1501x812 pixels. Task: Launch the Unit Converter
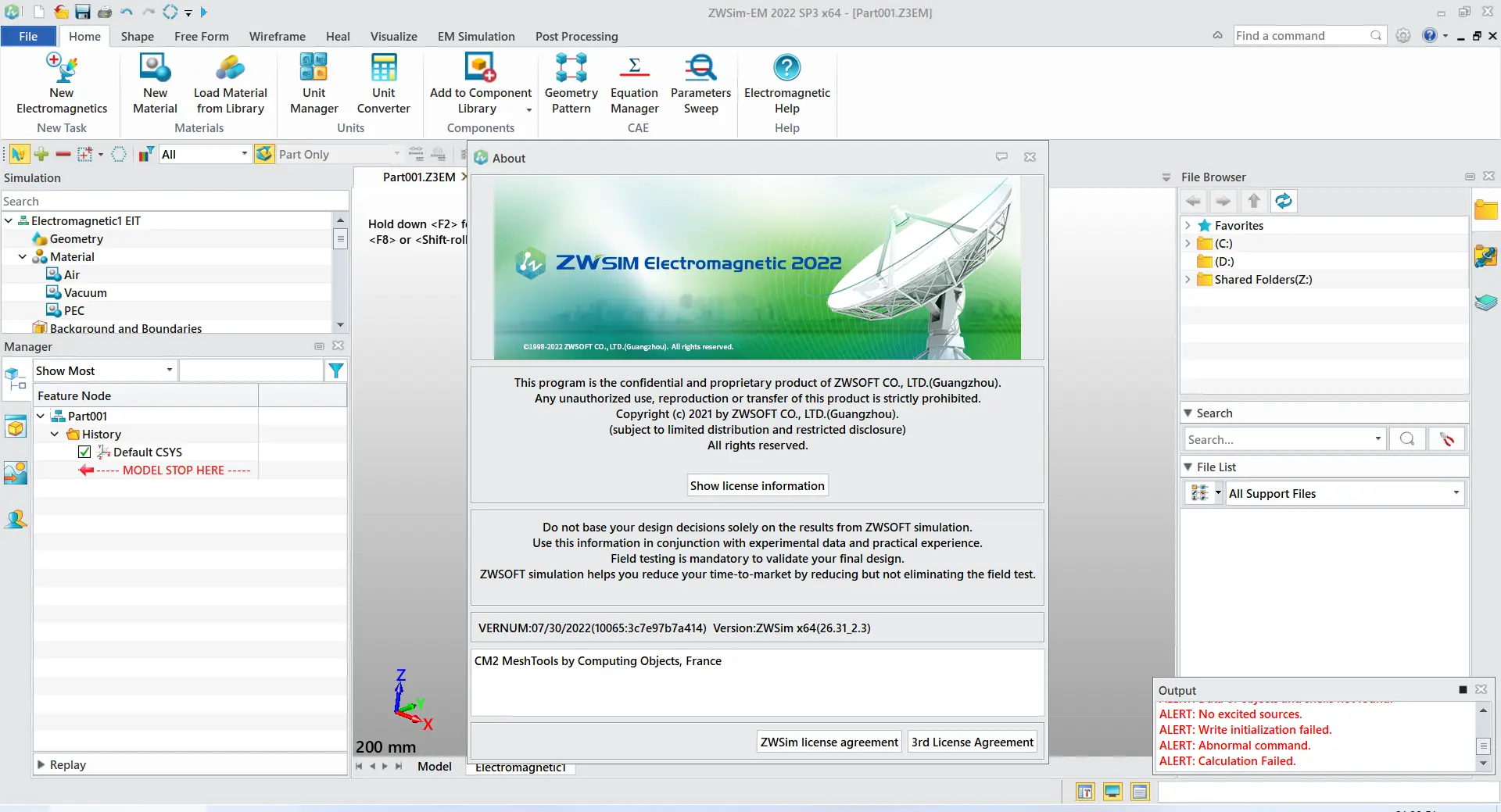pyautogui.click(x=383, y=84)
